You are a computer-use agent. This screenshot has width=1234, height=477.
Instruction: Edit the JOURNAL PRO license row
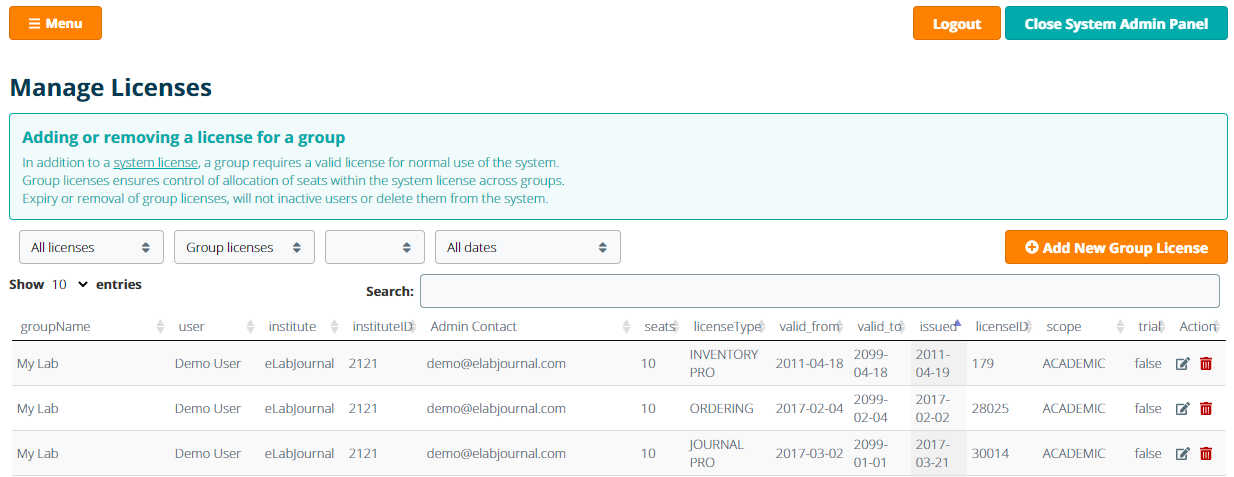pos(1183,454)
